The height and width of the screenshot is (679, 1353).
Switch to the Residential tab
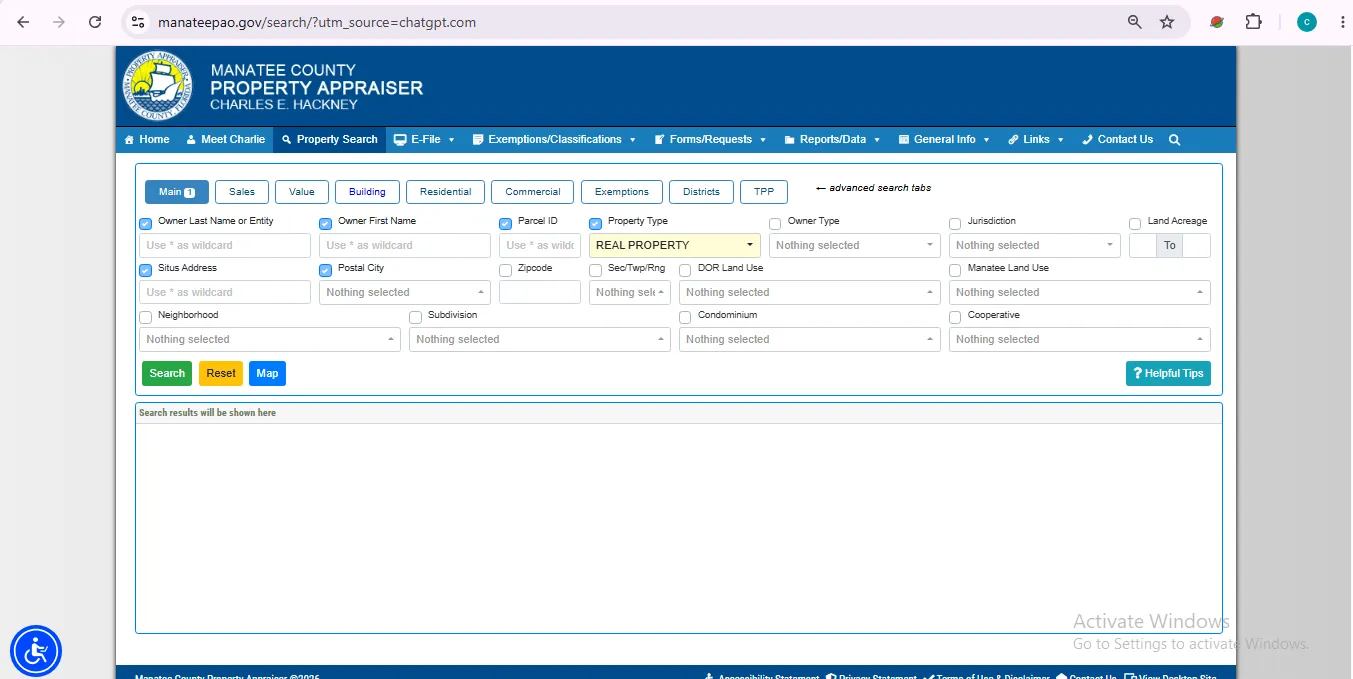click(446, 192)
